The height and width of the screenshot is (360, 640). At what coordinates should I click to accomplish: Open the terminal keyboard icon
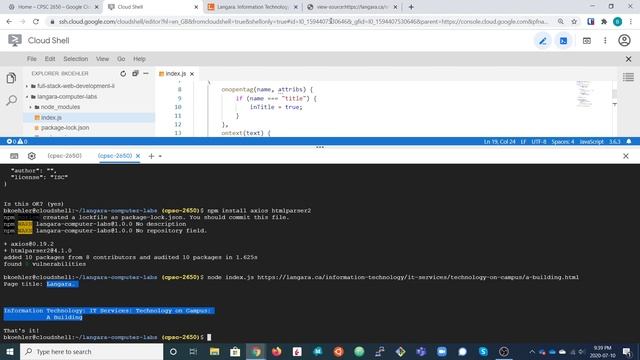pos(14,156)
